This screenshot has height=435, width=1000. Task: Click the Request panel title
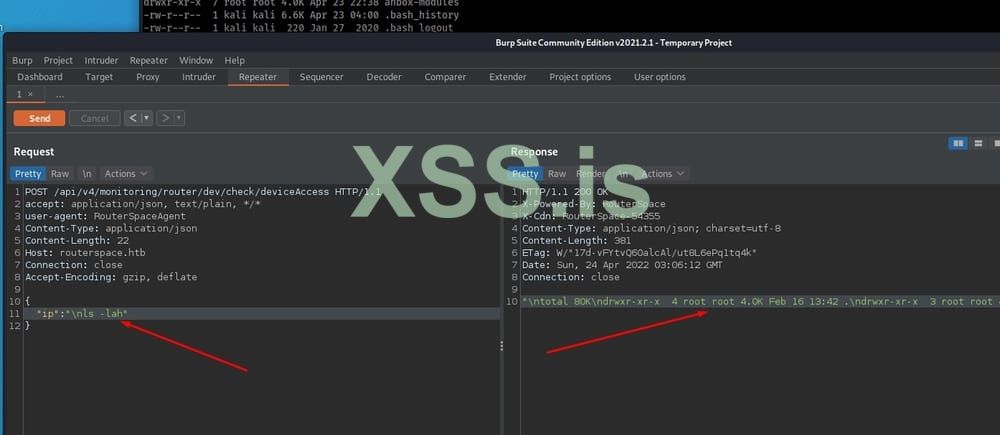coord(34,152)
